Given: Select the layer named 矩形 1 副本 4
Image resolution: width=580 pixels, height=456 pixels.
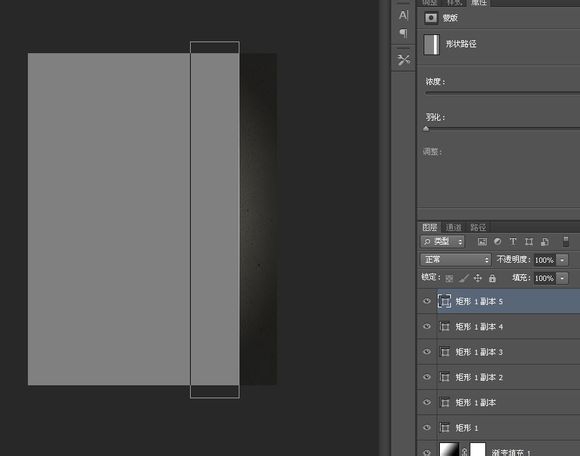Looking at the screenshot, I should [x=479, y=327].
